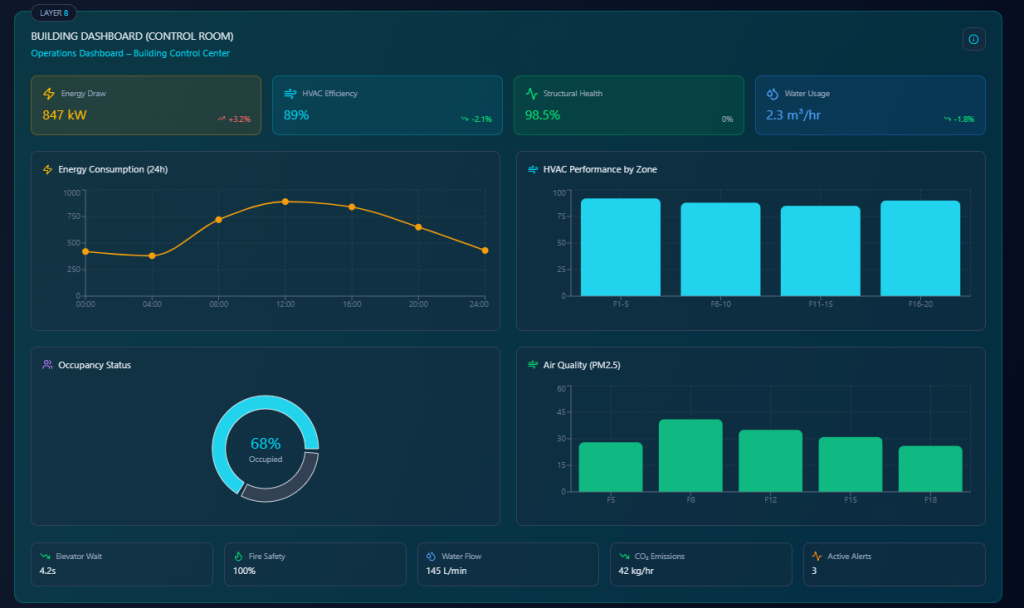
Task: Click the info icon in top-right corner
Action: coord(974,39)
